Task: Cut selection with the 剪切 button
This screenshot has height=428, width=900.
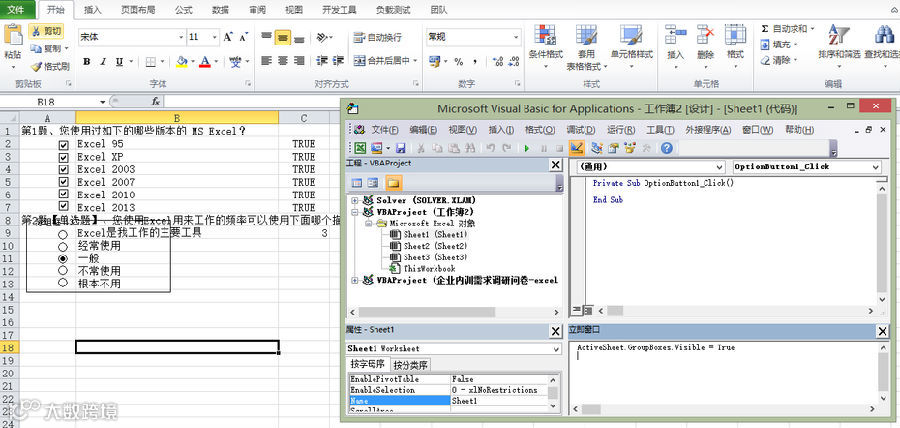Action: click(x=45, y=31)
